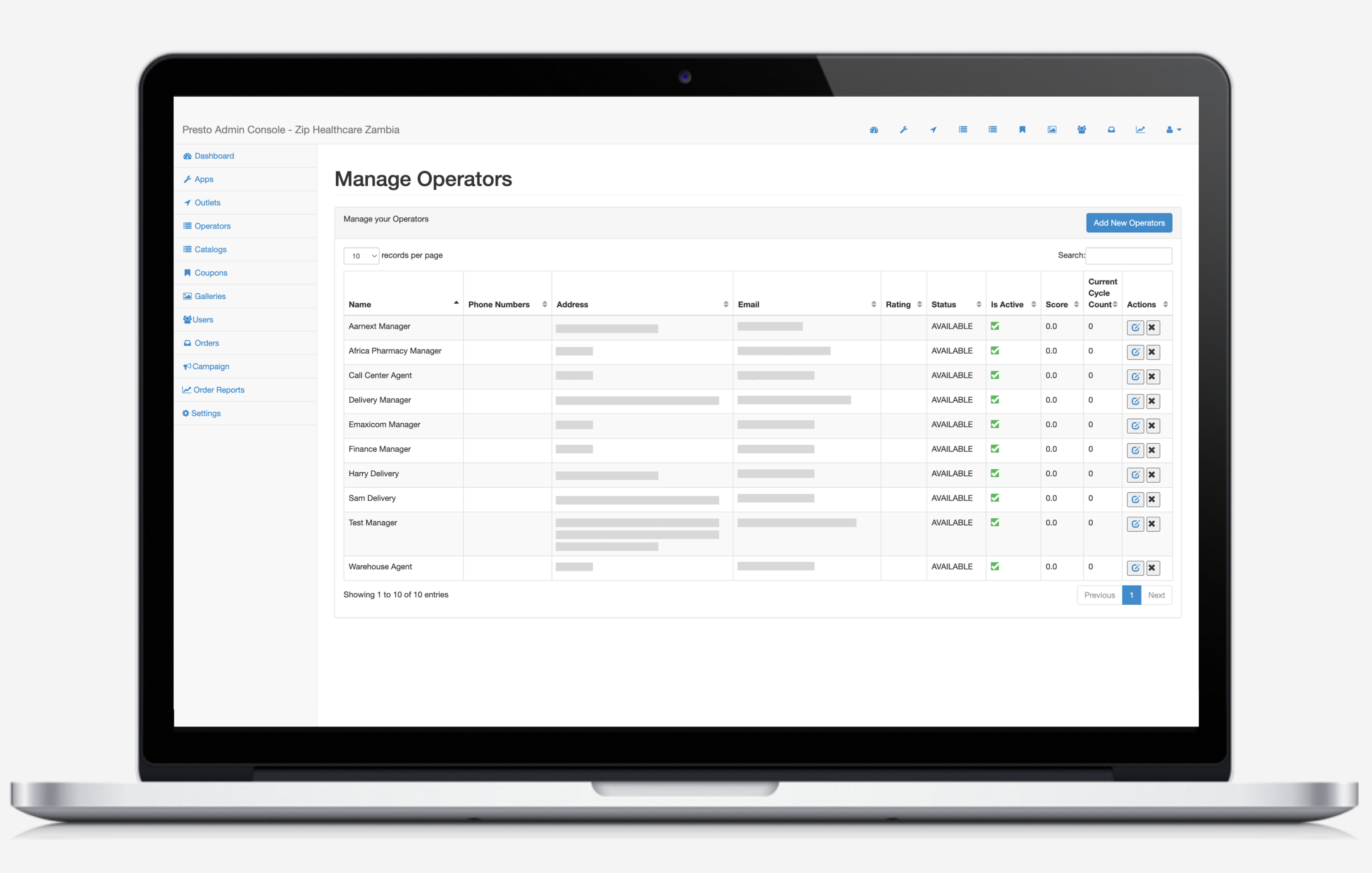Toggle Is Active for Africa Pharmacy Manager
The height and width of the screenshot is (873, 1372).
click(995, 350)
